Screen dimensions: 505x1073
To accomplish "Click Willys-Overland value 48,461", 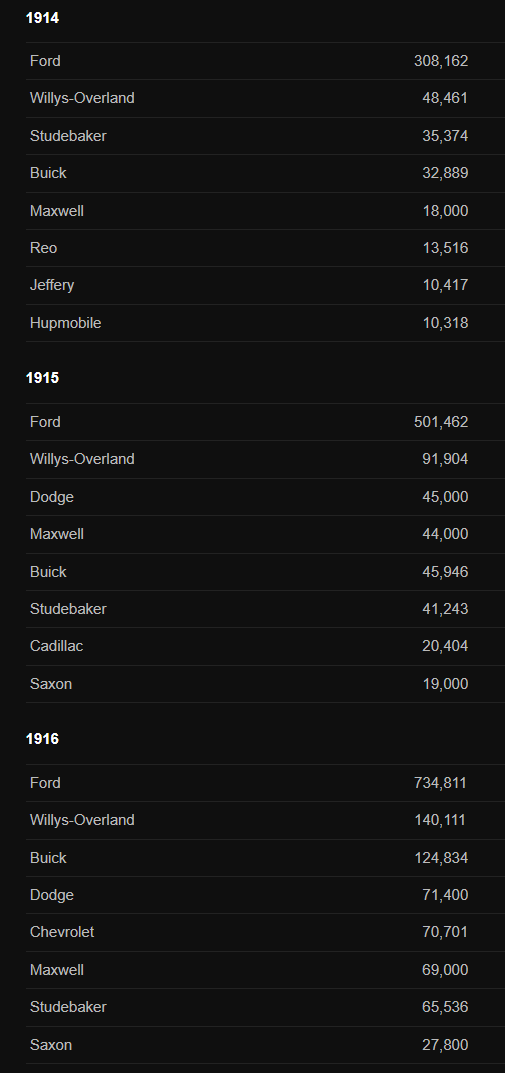I will [445, 98].
